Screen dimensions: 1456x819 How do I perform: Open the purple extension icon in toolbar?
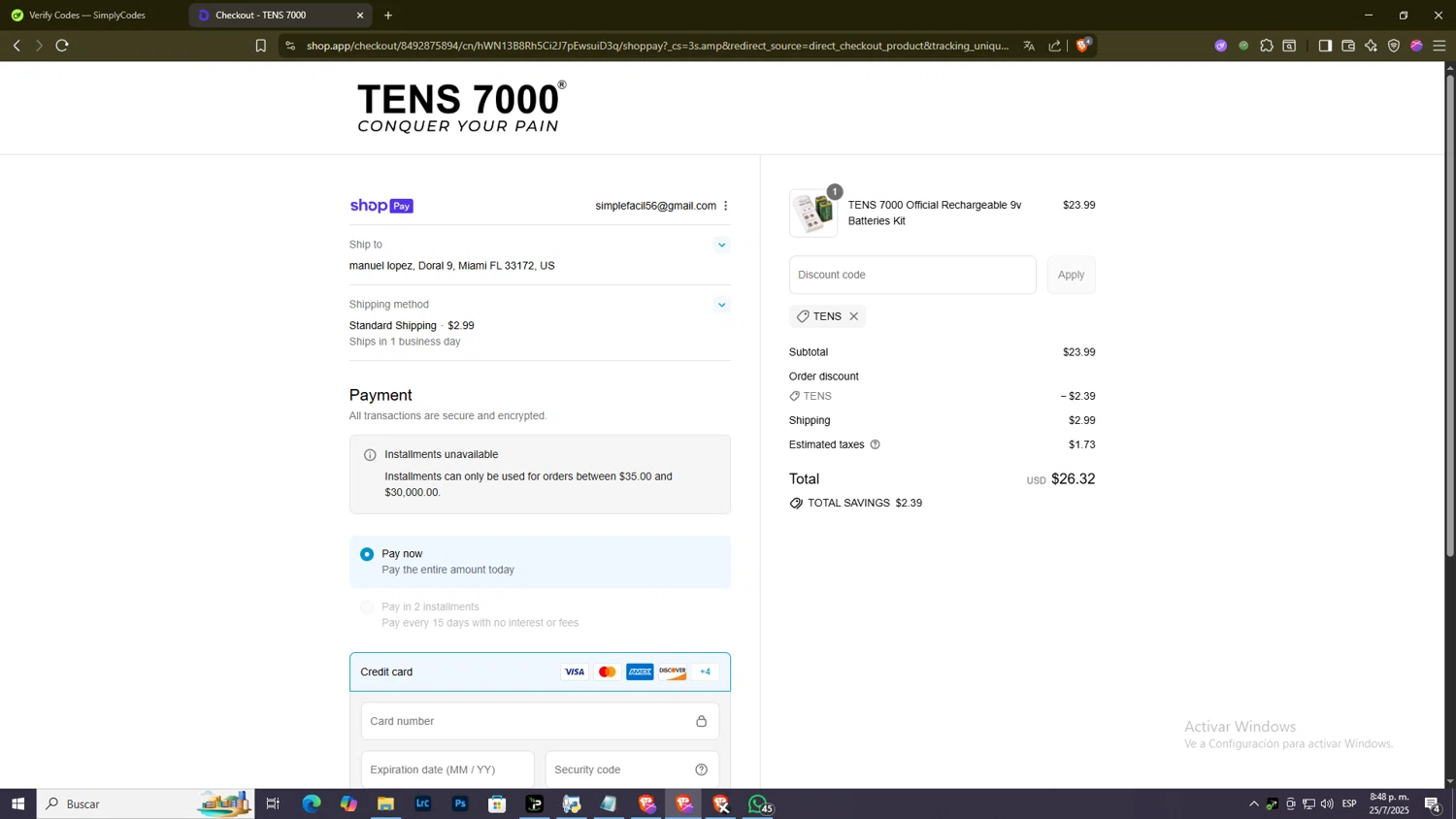(1221, 46)
